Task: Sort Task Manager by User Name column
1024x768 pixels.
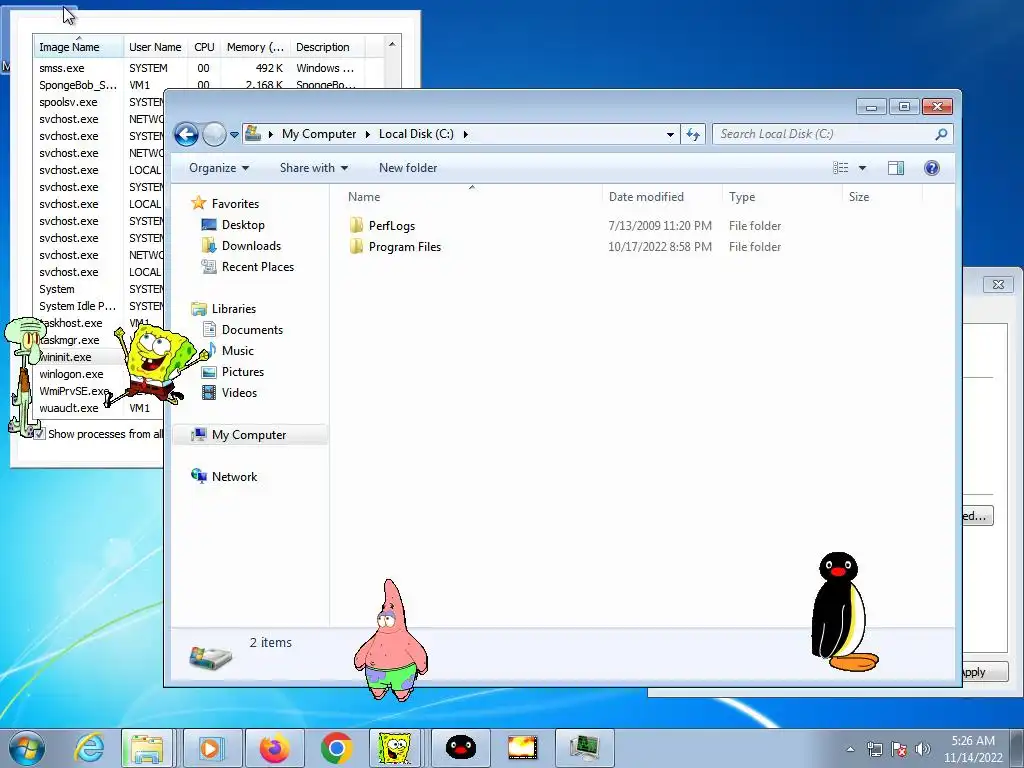Action: (155, 47)
